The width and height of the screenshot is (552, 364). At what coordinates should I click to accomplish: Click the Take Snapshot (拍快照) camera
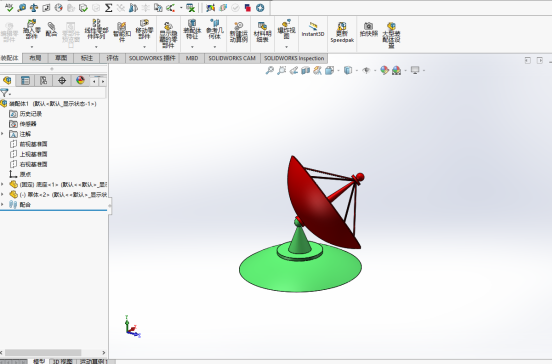tap(369, 30)
